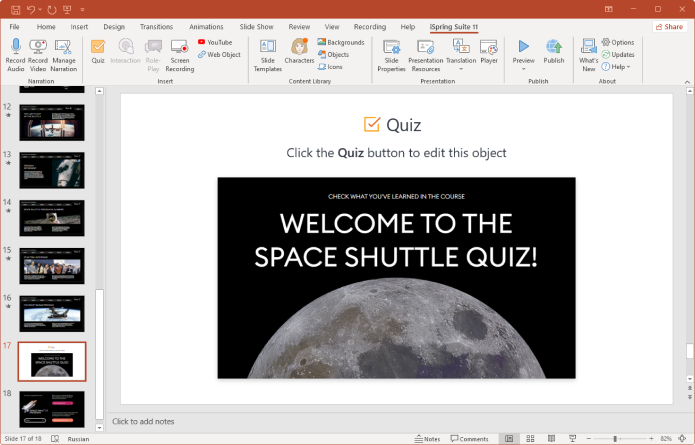Start Screen Recording
Image resolution: width=695 pixels, height=445 pixels.
click(180, 55)
